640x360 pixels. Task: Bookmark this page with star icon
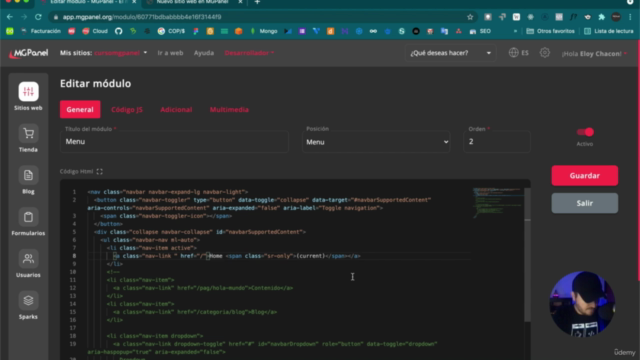(470, 17)
